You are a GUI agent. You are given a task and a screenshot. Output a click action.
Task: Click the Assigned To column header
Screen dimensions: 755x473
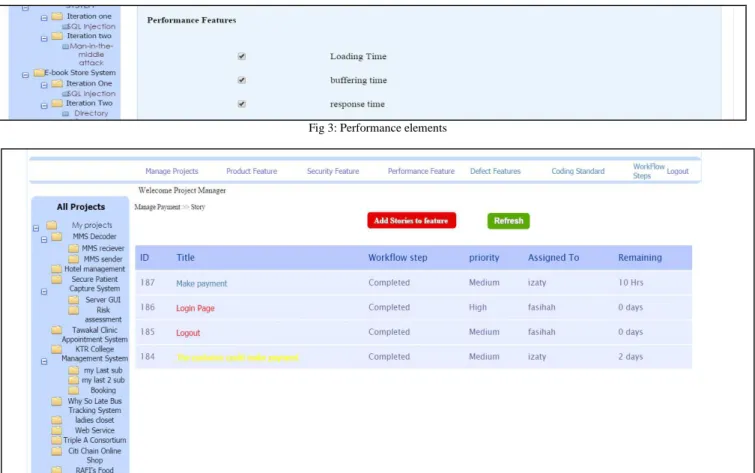point(553,258)
